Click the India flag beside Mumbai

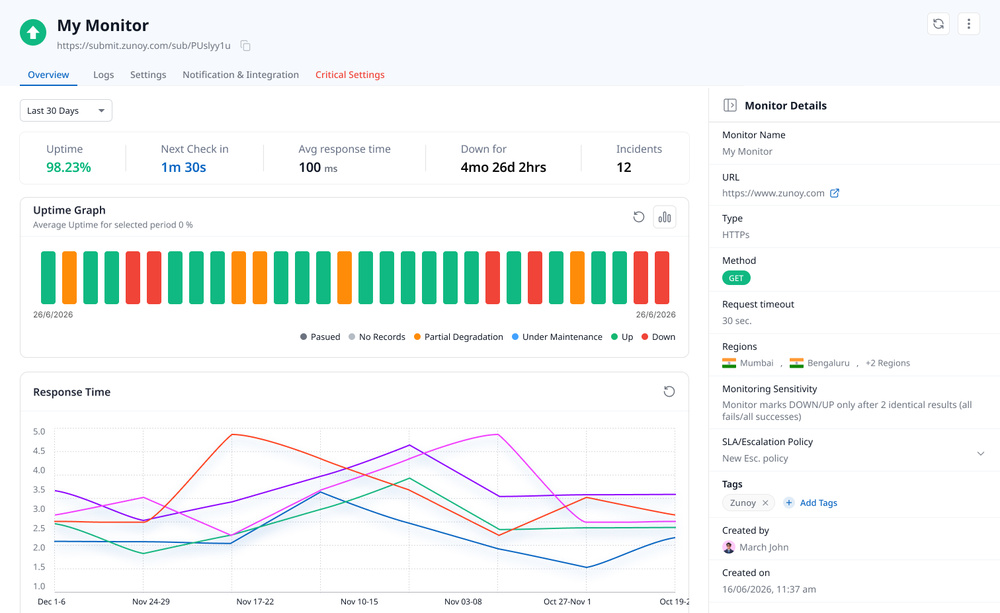(x=729, y=363)
